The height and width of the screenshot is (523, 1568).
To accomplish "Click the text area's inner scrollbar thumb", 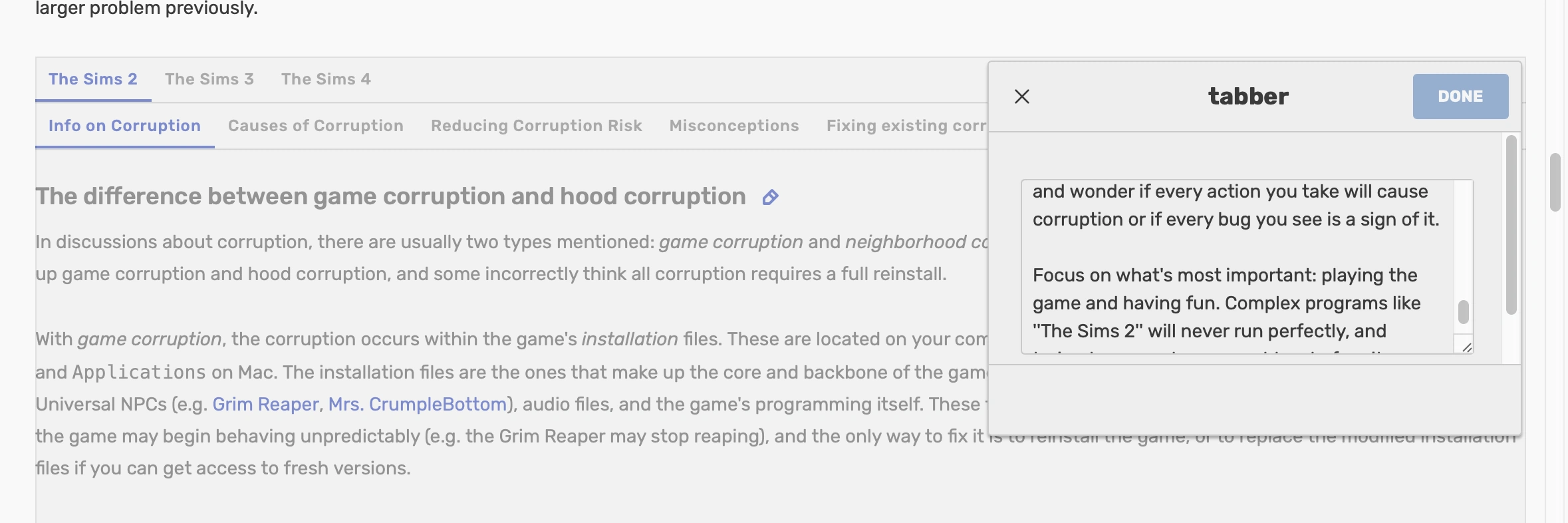I will tap(1464, 311).
